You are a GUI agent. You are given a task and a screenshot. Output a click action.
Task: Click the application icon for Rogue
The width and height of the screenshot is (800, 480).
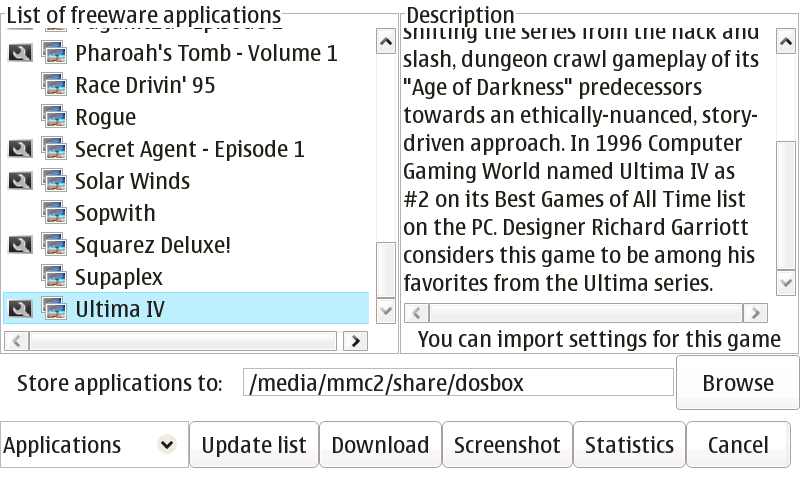click(54, 117)
